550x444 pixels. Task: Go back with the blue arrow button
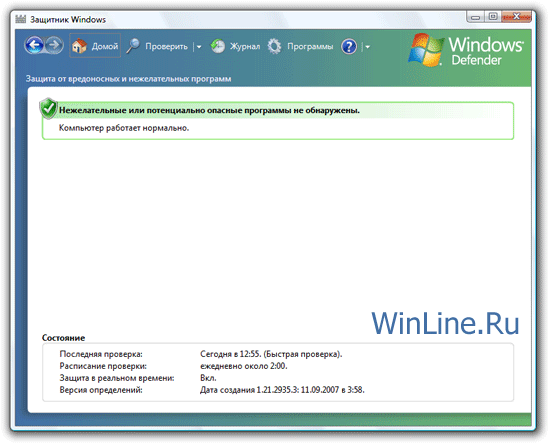(x=34, y=45)
